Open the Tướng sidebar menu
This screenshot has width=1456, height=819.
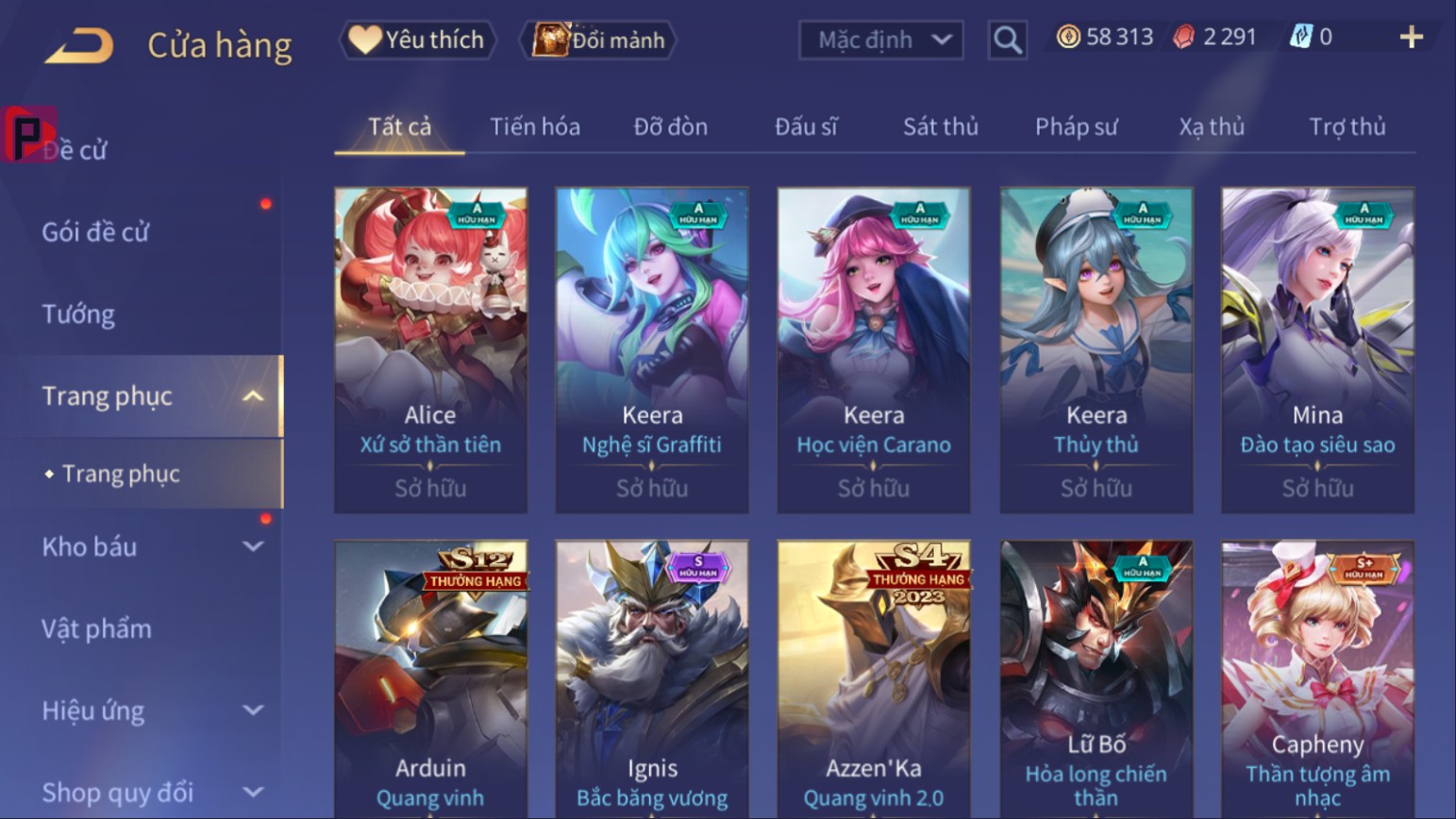tap(78, 314)
